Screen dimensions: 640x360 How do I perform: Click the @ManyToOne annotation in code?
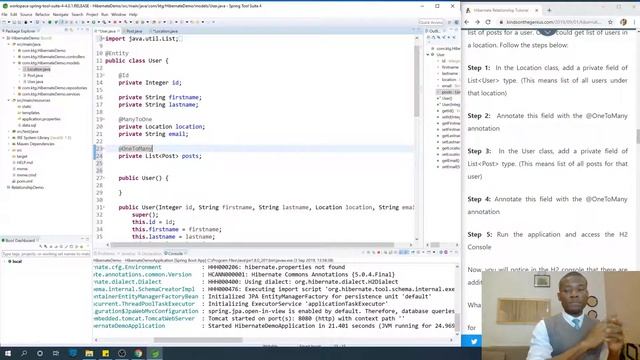(x=135, y=119)
